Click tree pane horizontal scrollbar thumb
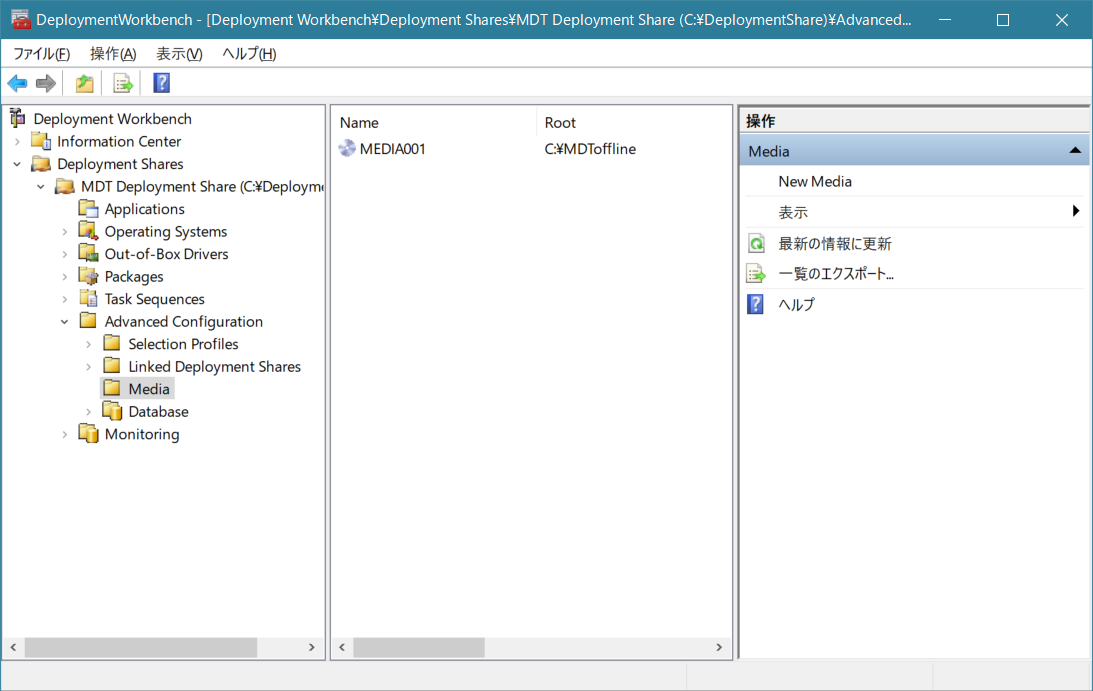The width and height of the screenshot is (1093, 691). tap(141, 647)
